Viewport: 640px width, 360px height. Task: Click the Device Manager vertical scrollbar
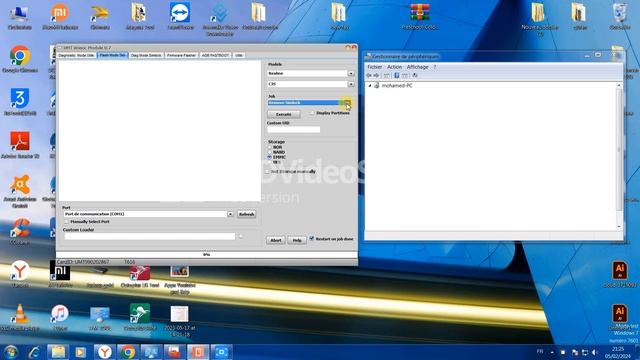[x=619, y=156]
